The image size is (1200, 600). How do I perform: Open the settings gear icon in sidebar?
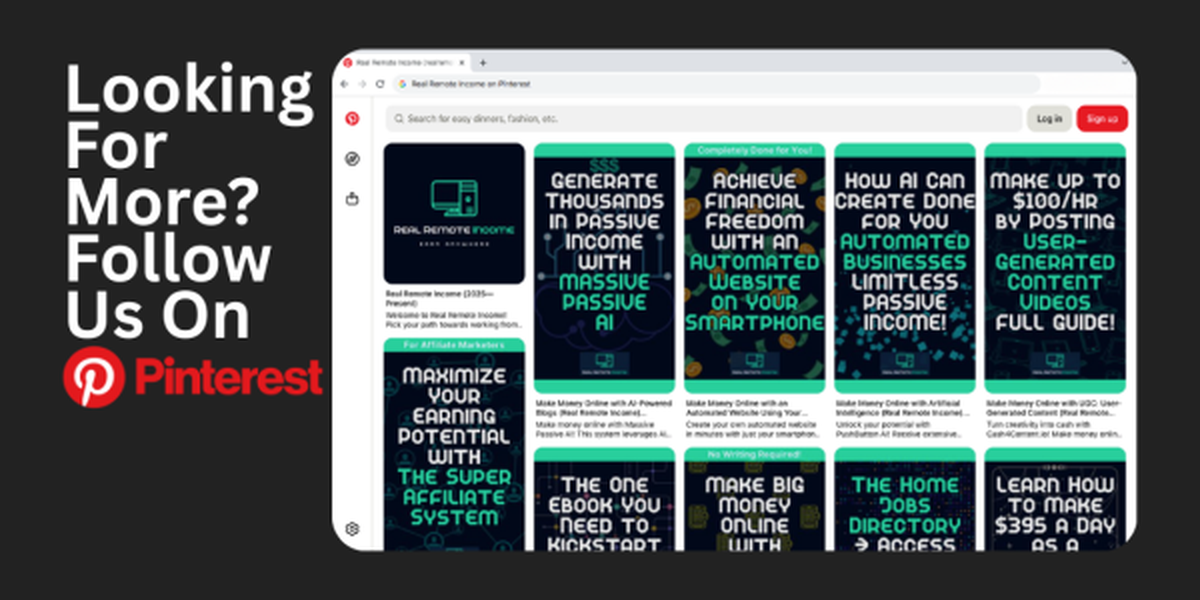coord(352,529)
